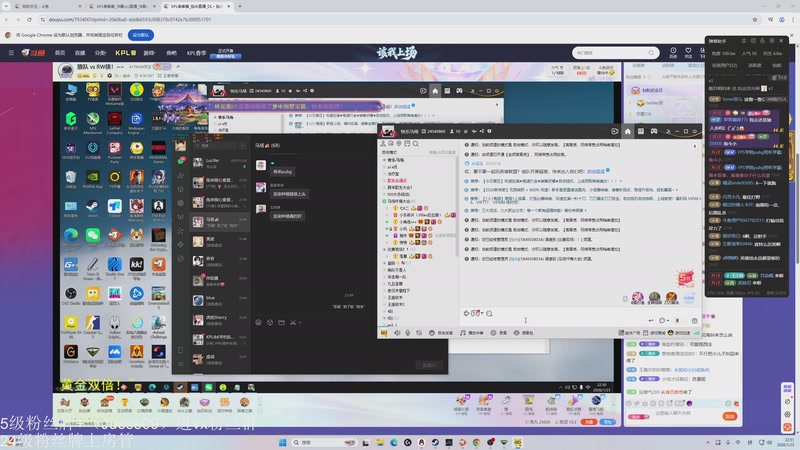This screenshot has height=450, width=800.
Task: Click the Windows taskbar search box
Action: (x=324, y=442)
